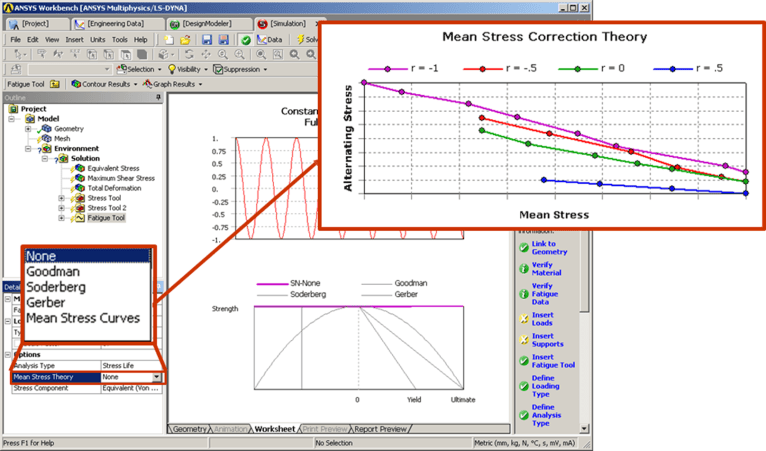The image size is (766, 451).
Task: Click the green checkmark toolbar icon
Action: (246, 40)
